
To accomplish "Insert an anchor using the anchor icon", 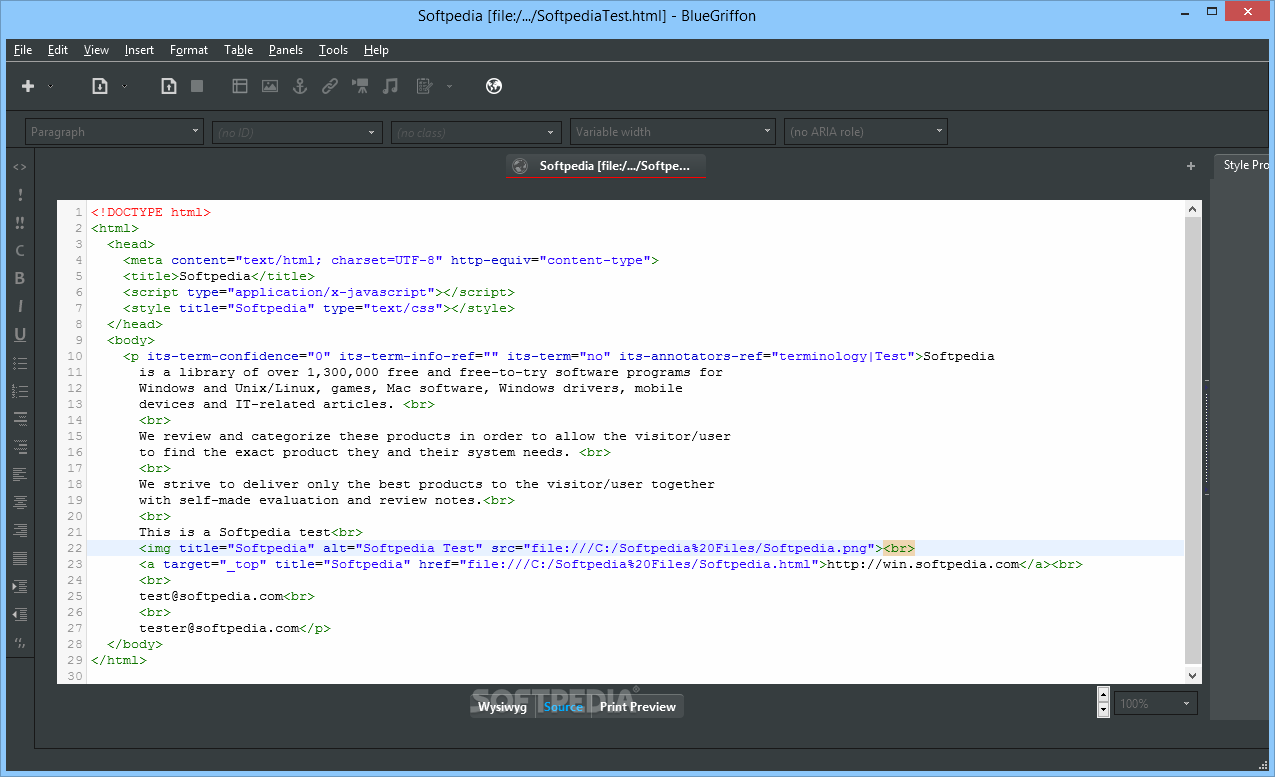I will (x=299, y=86).
